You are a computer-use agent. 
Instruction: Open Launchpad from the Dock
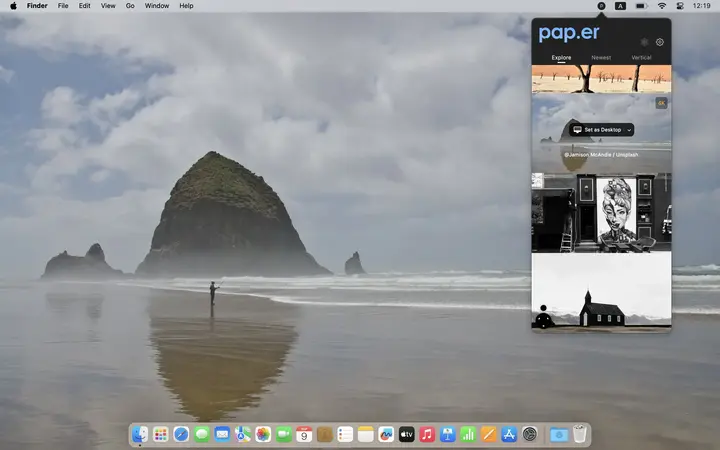coord(160,434)
